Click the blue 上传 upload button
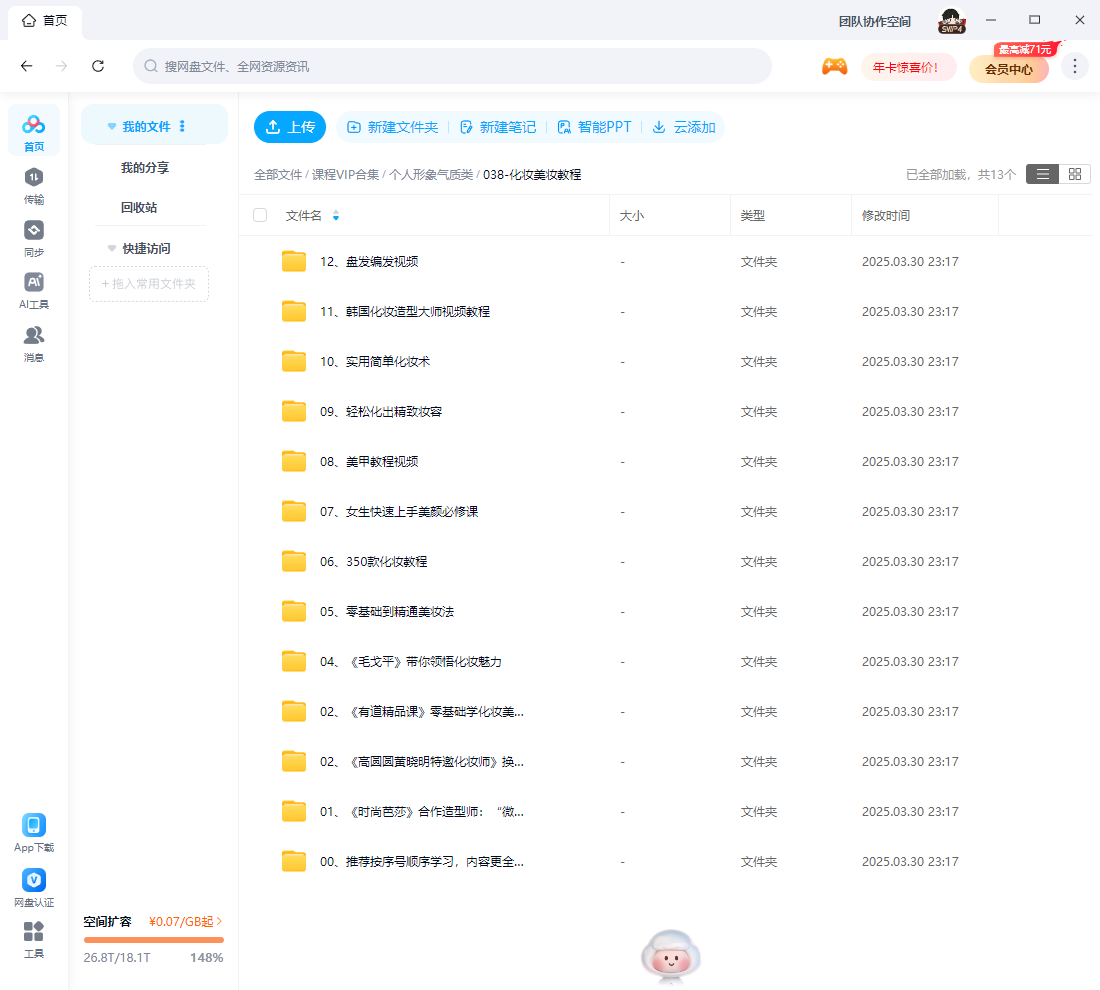Screen dimensions: 1100x990 (290, 127)
